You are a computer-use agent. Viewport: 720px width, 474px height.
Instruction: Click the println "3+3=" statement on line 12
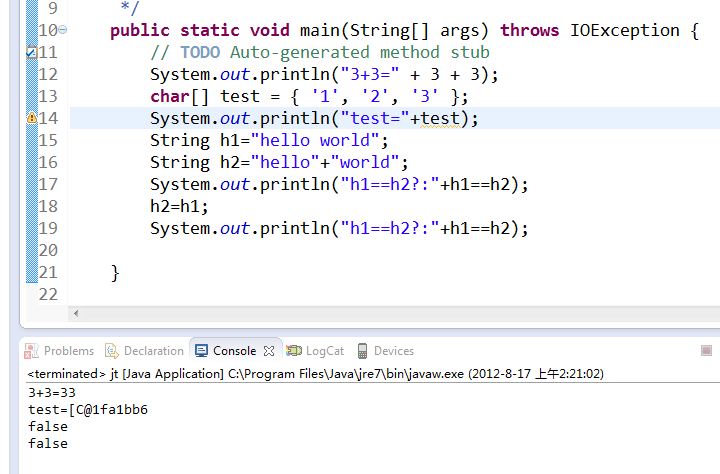(324, 74)
